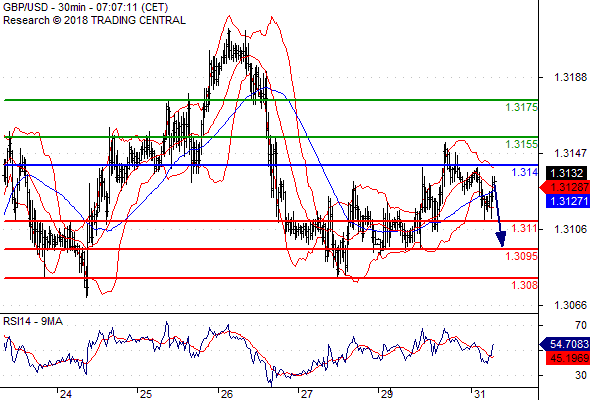The height and width of the screenshot is (400, 590).
Task: Select the 1.3175 green resistance label
Action: (522, 107)
